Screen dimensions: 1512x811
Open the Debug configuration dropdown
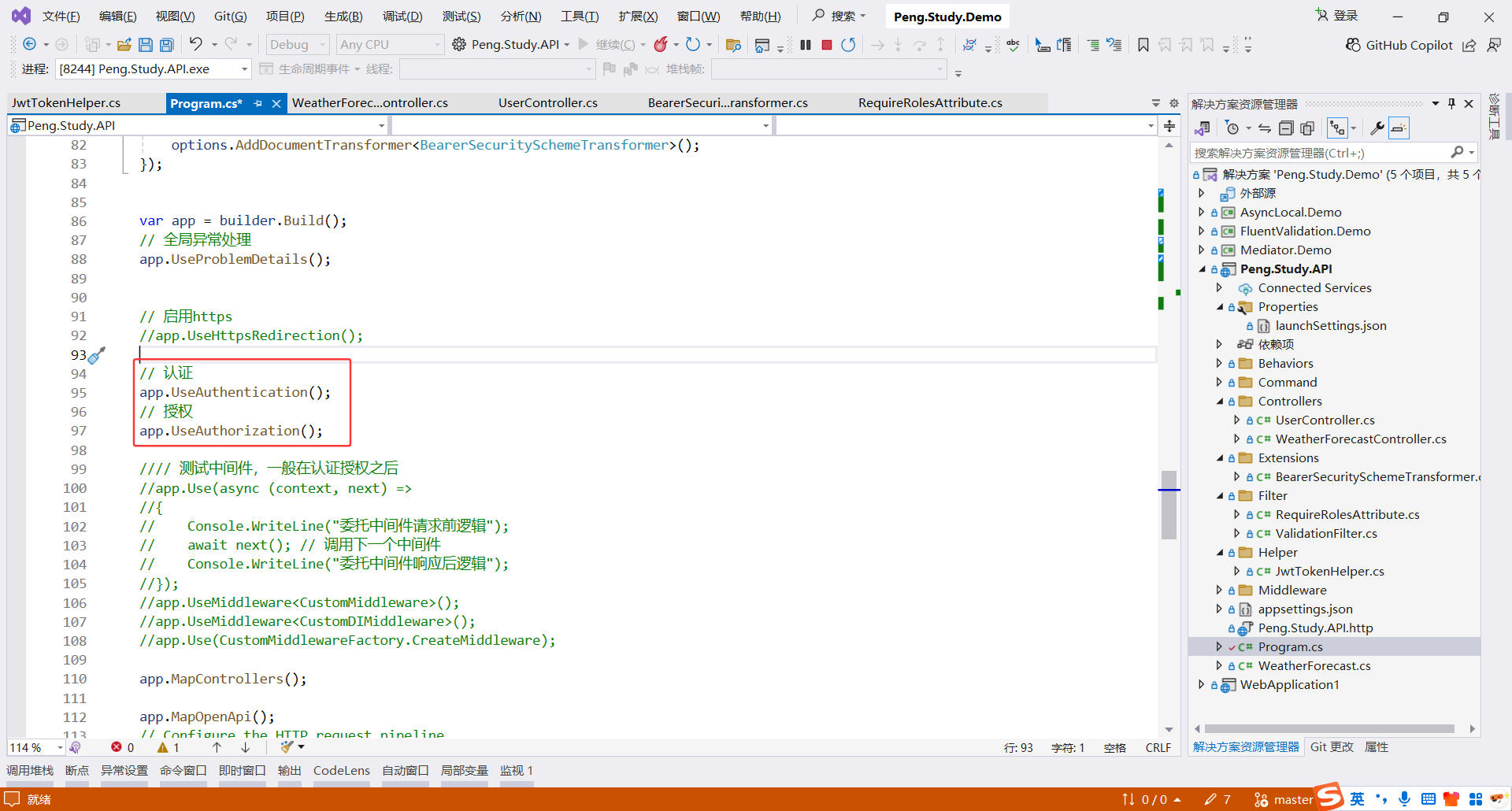pyautogui.click(x=298, y=45)
